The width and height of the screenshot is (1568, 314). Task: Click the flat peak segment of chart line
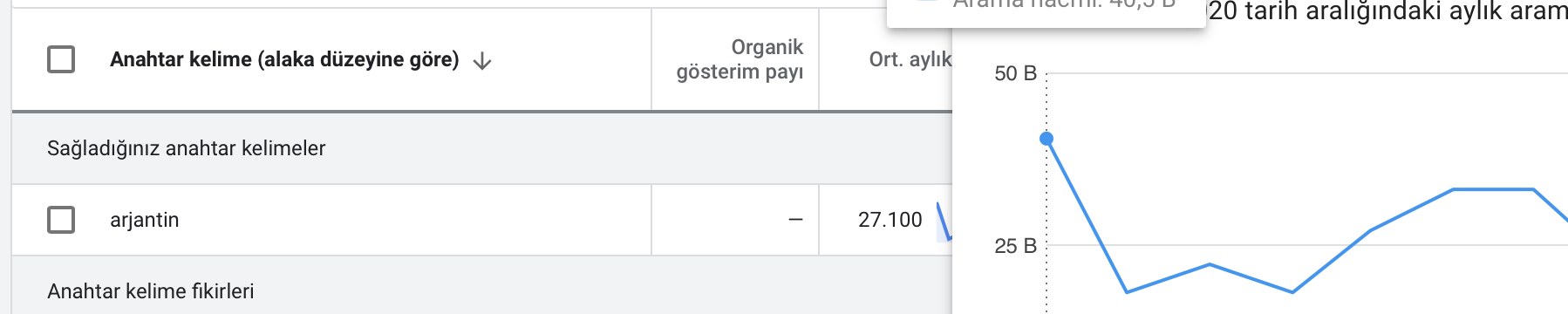click(1493, 189)
